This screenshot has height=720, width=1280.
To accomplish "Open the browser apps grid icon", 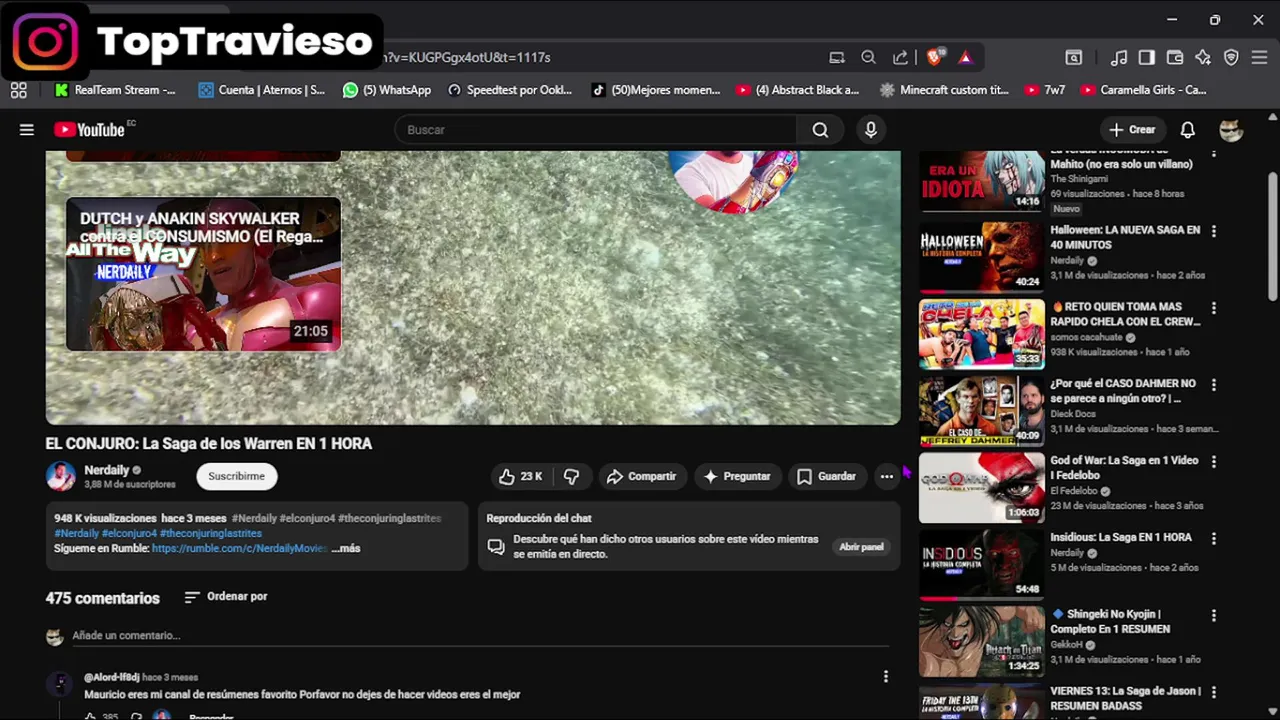I will coord(18,90).
